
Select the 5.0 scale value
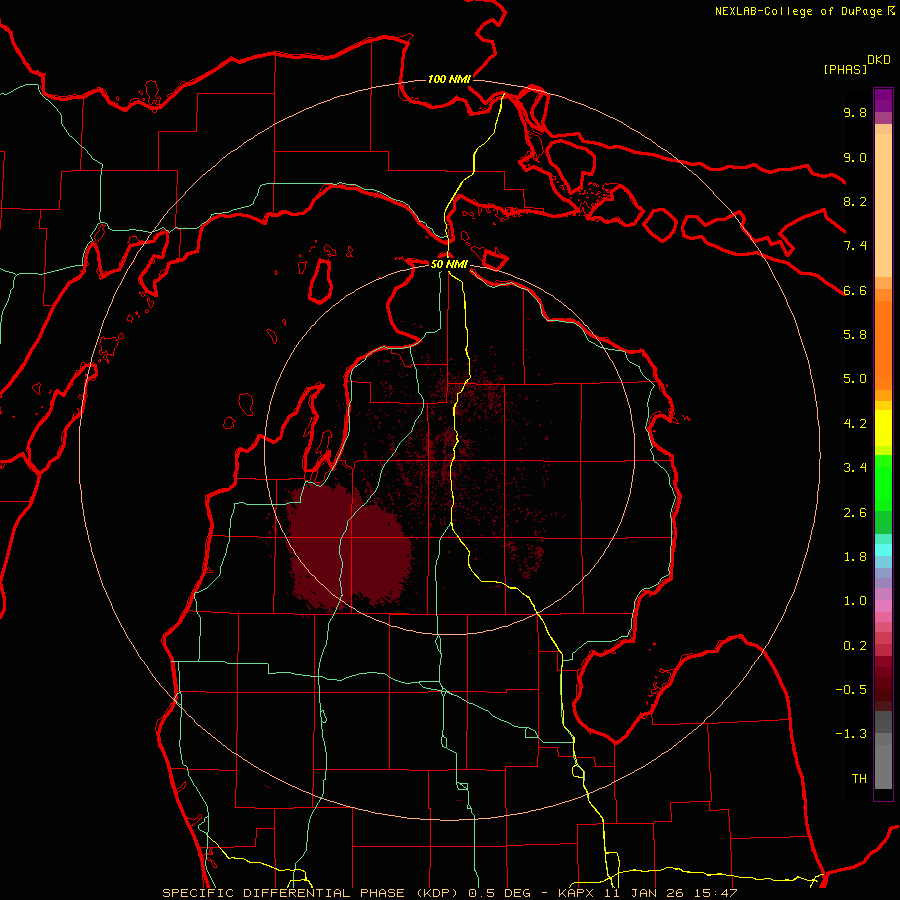point(855,379)
